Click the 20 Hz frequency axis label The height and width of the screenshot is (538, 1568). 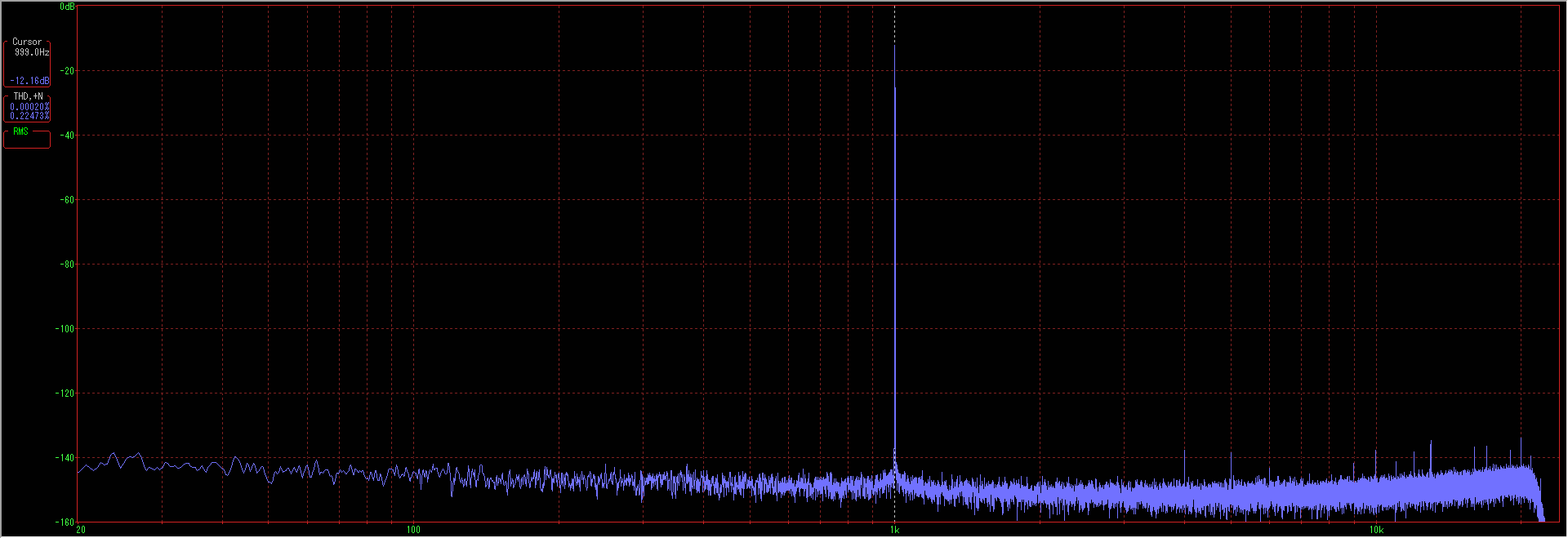coord(81,530)
